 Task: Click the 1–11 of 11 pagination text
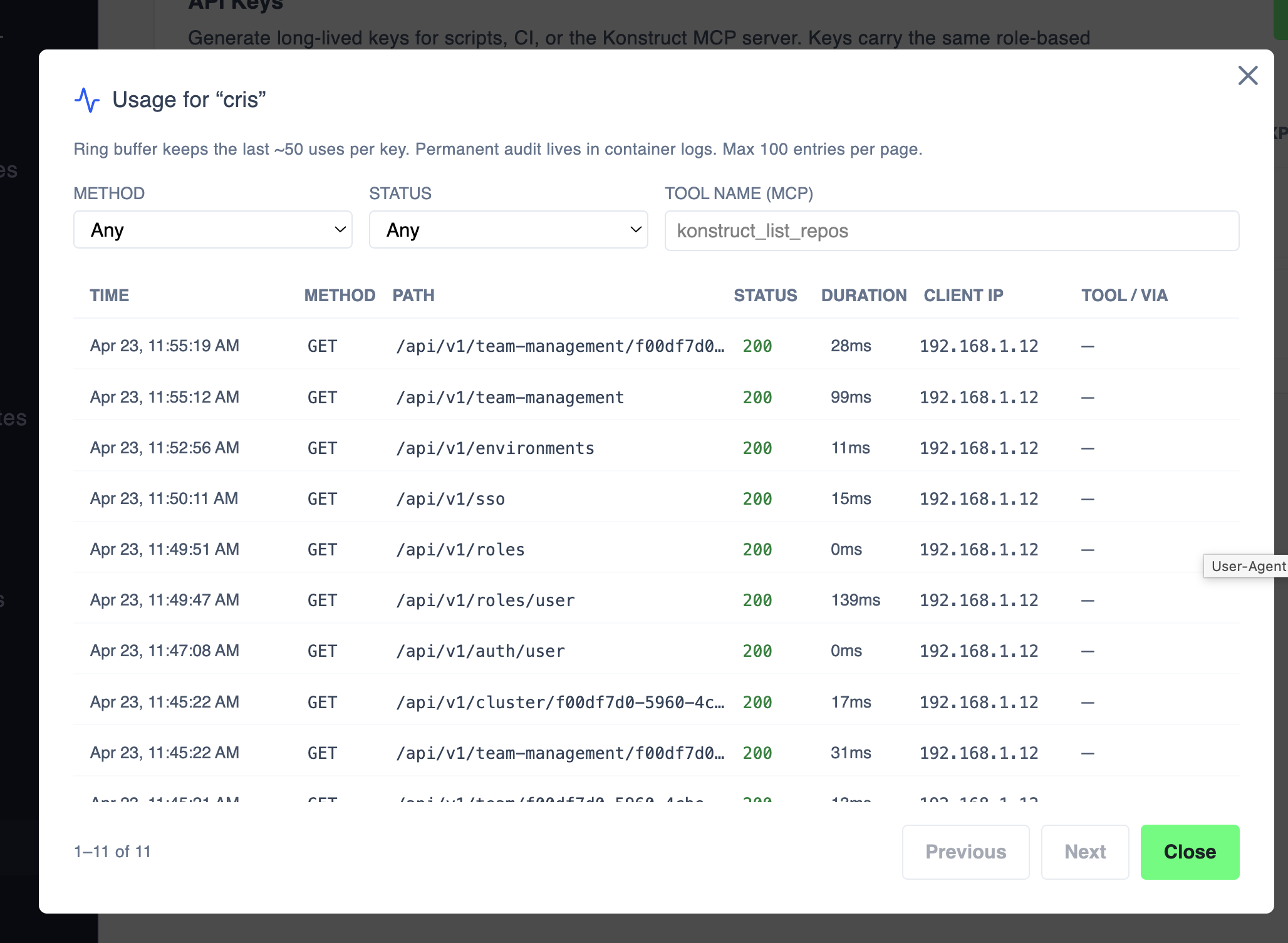(x=113, y=852)
